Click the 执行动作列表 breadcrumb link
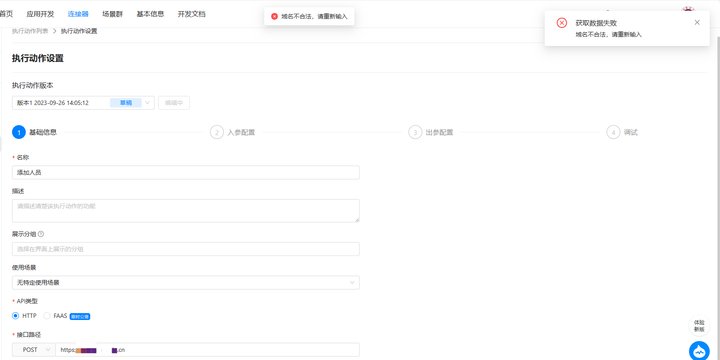The height and width of the screenshot is (360, 720). (30, 31)
